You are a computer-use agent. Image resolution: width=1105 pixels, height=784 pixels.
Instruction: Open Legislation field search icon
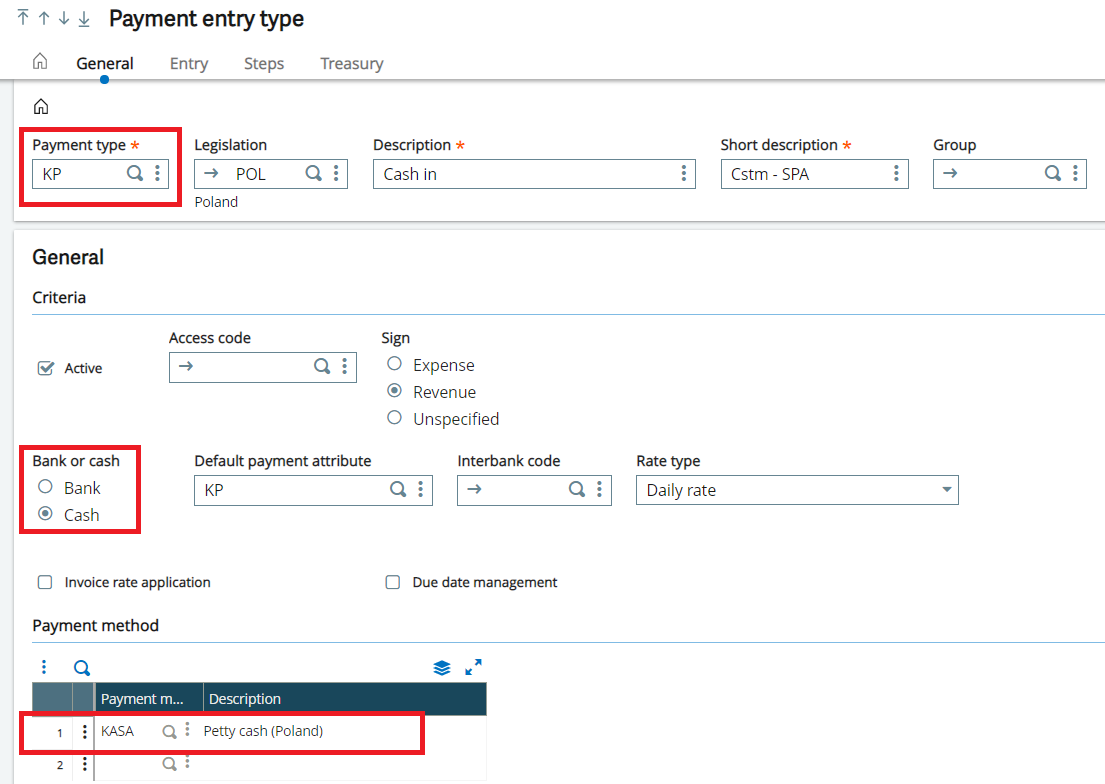[x=313, y=173]
